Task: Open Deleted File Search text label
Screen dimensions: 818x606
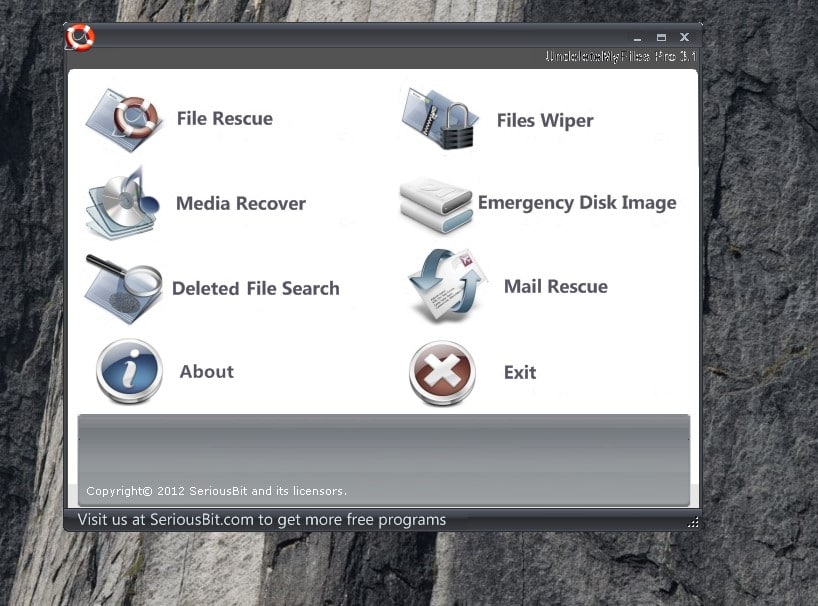Action: point(255,289)
